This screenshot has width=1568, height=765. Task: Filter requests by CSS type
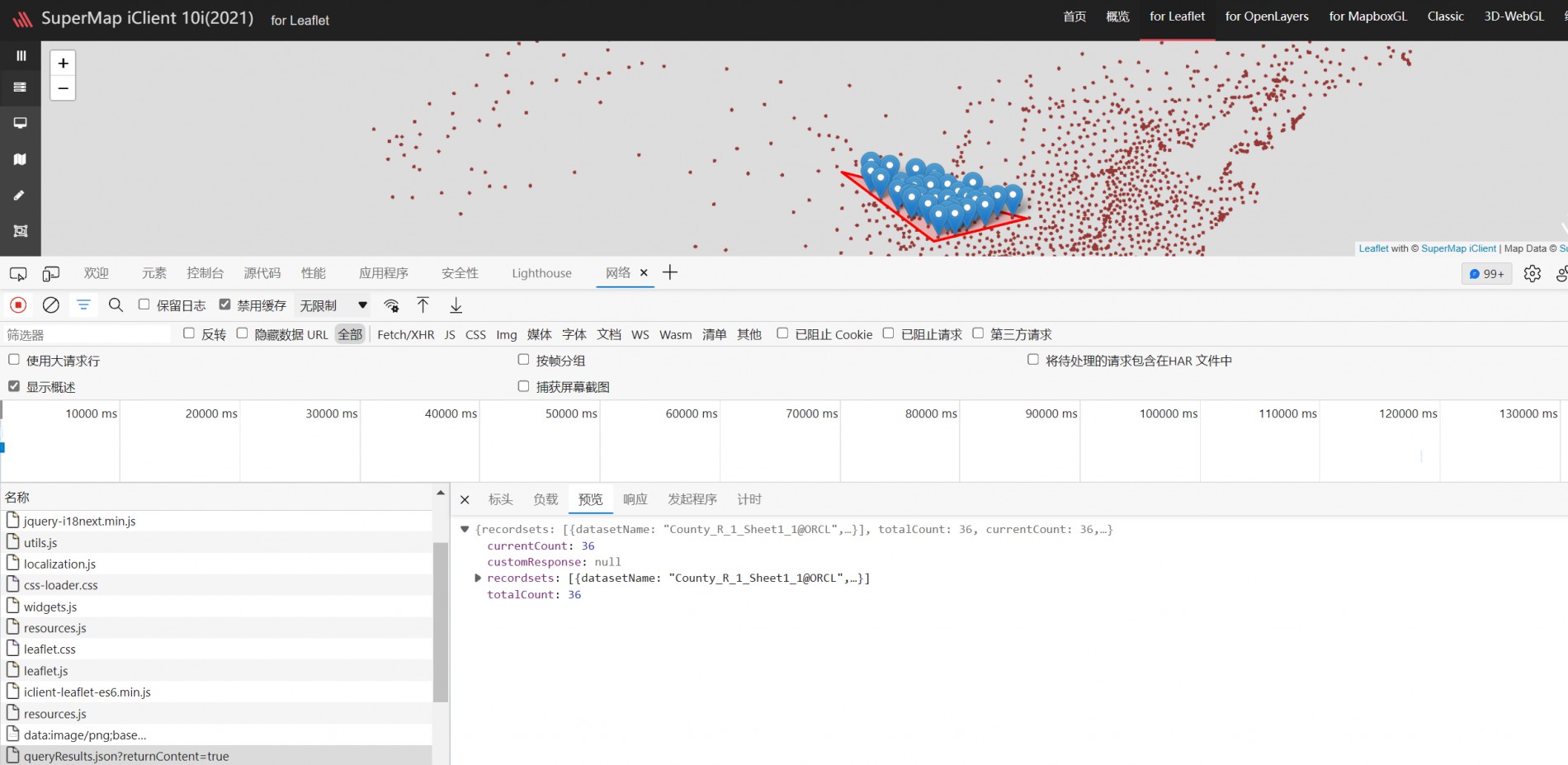pyautogui.click(x=475, y=334)
